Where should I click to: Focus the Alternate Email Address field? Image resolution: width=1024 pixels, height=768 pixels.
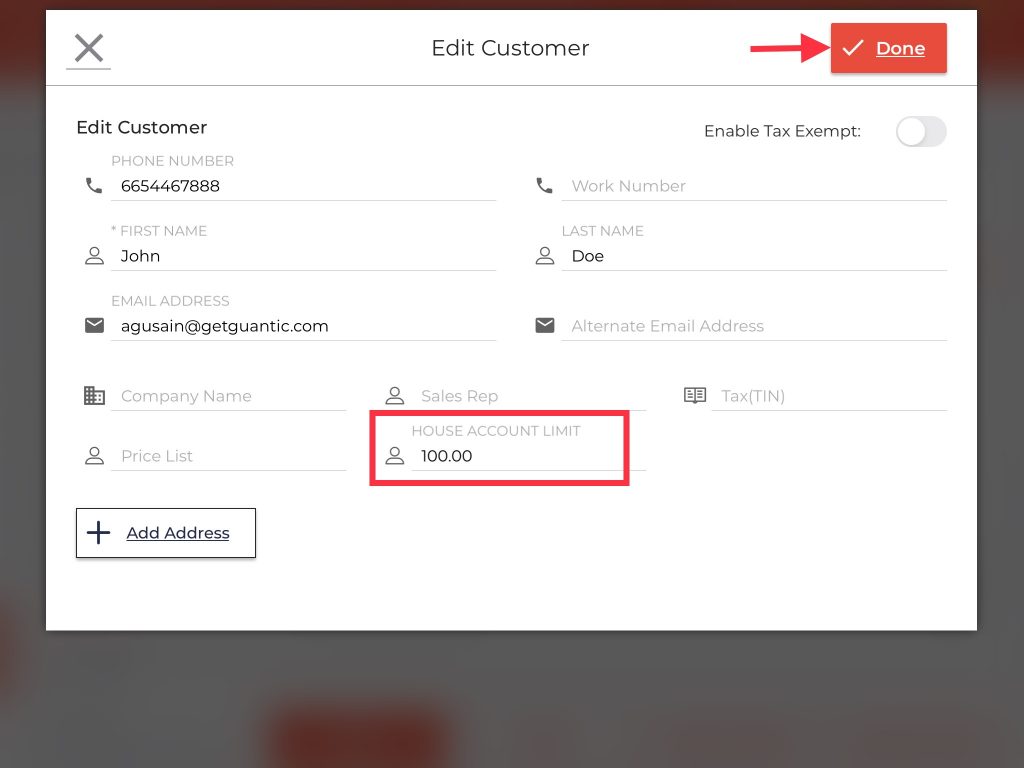(x=753, y=326)
